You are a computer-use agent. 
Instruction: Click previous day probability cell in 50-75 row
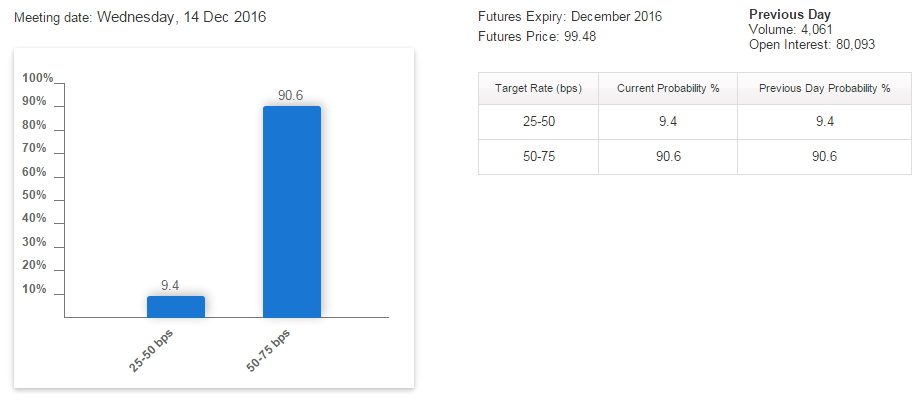[x=824, y=157]
